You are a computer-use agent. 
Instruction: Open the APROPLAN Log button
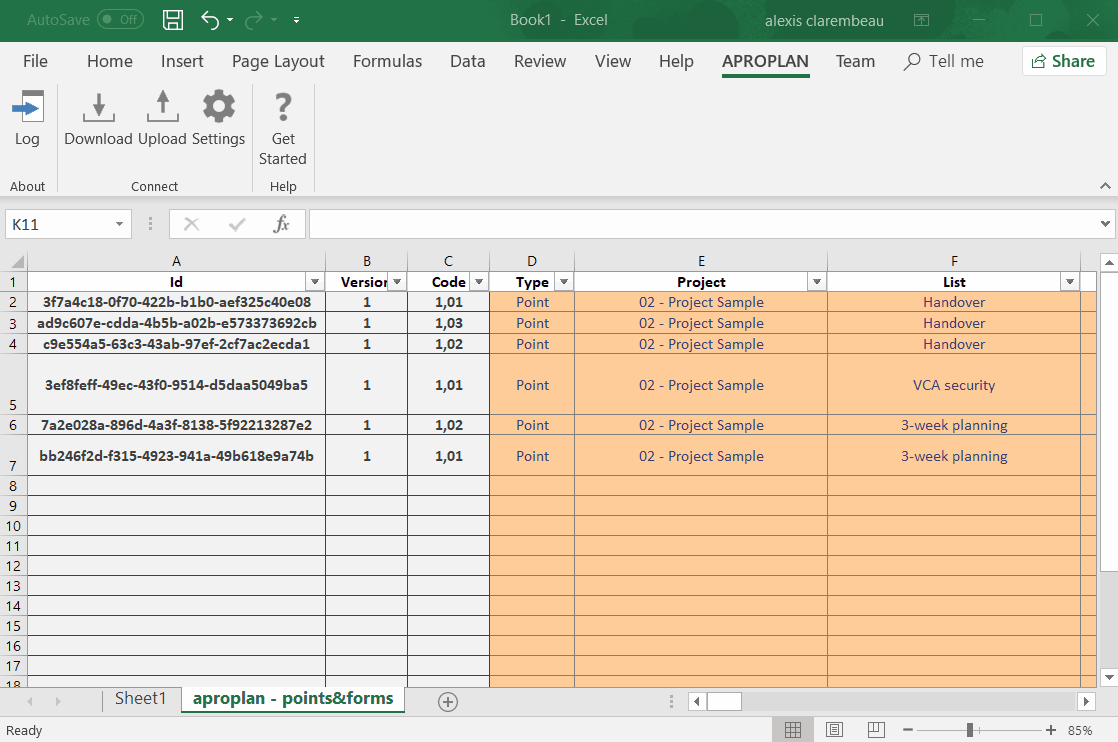pyautogui.click(x=27, y=118)
